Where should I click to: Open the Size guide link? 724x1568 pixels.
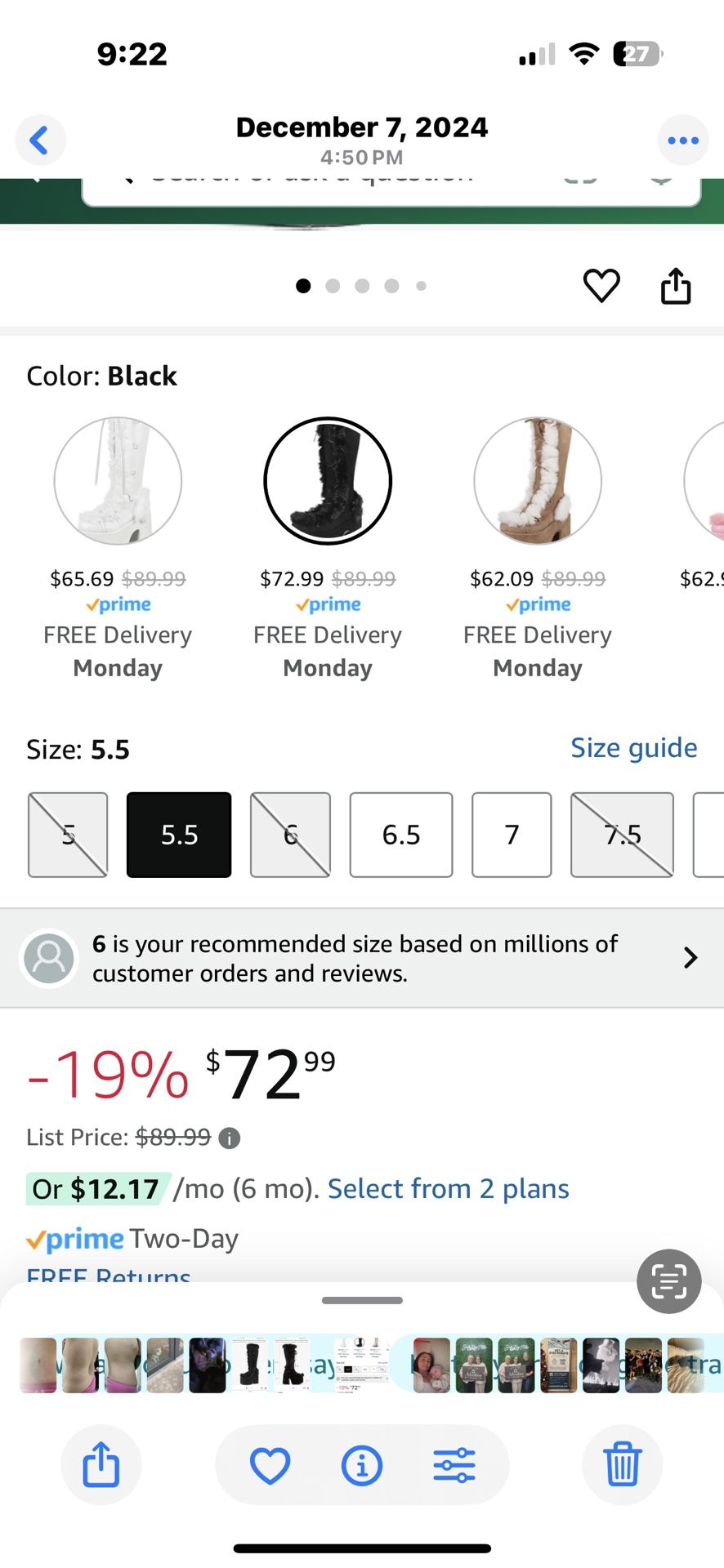point(633,748)
